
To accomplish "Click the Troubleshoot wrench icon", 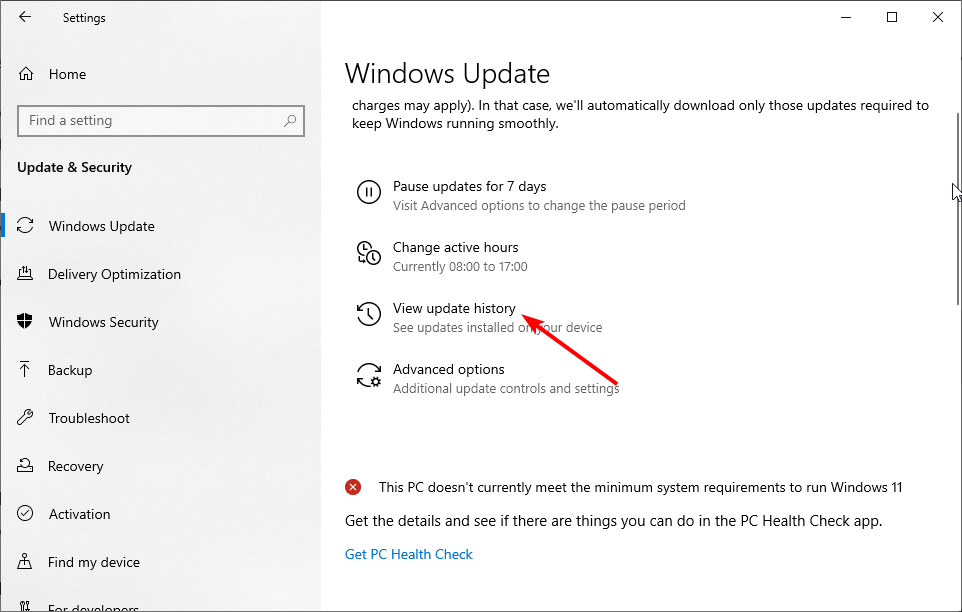I will [x=25, y=418].
